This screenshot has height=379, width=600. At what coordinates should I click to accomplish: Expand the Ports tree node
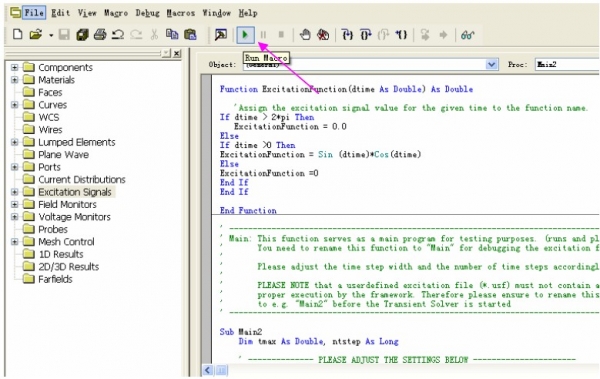(x=15, y=167)
